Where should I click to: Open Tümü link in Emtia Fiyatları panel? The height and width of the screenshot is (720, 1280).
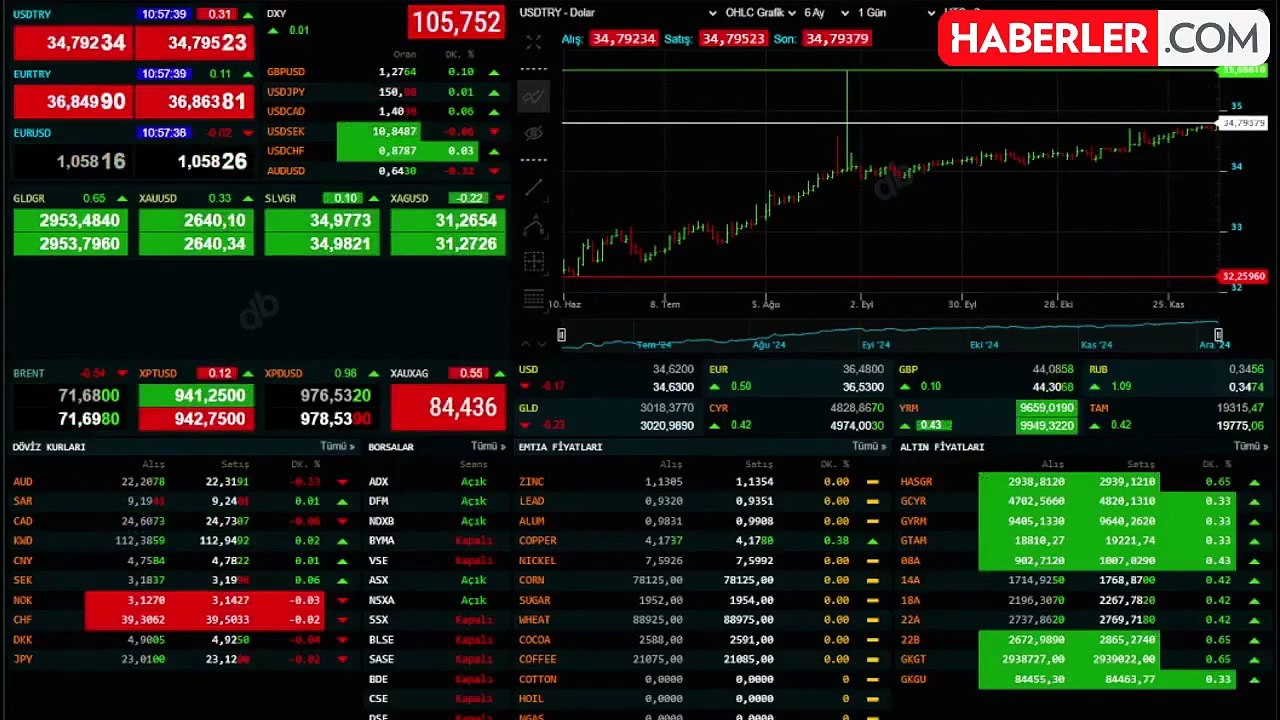pyautogui.click(x=869, y=447)
